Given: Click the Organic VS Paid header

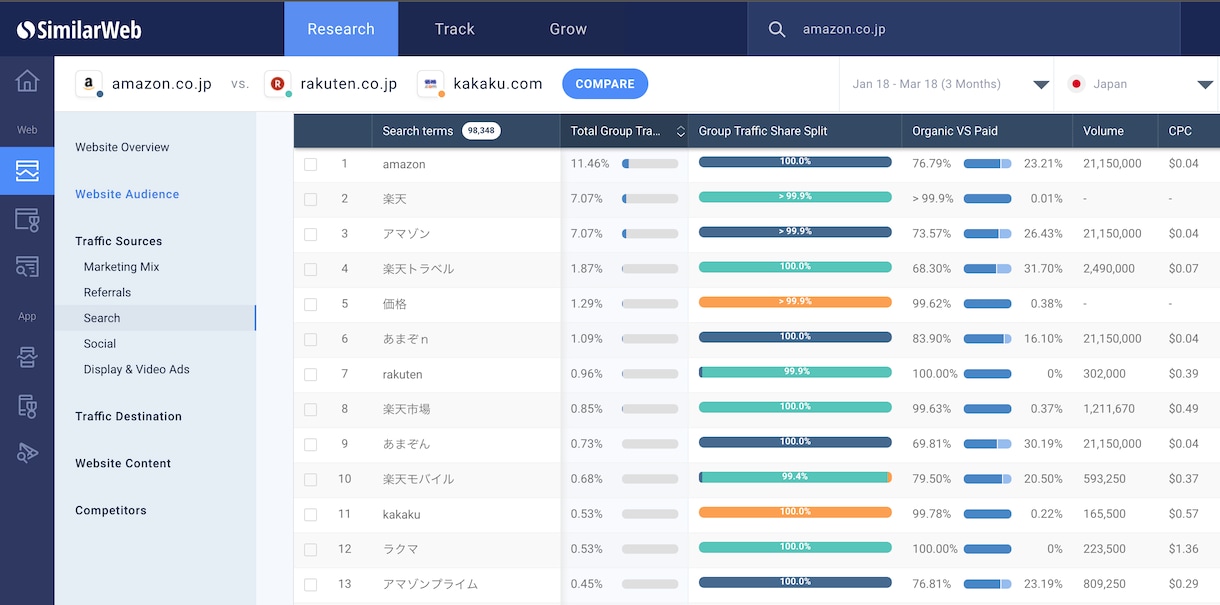Looking at the screenshot, I should coord(955,131).
